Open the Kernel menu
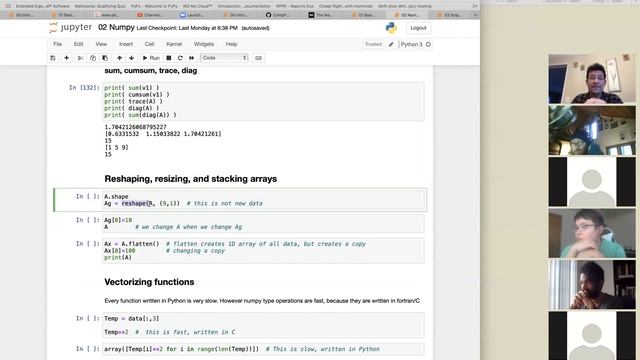 click(x=174, y=44)
